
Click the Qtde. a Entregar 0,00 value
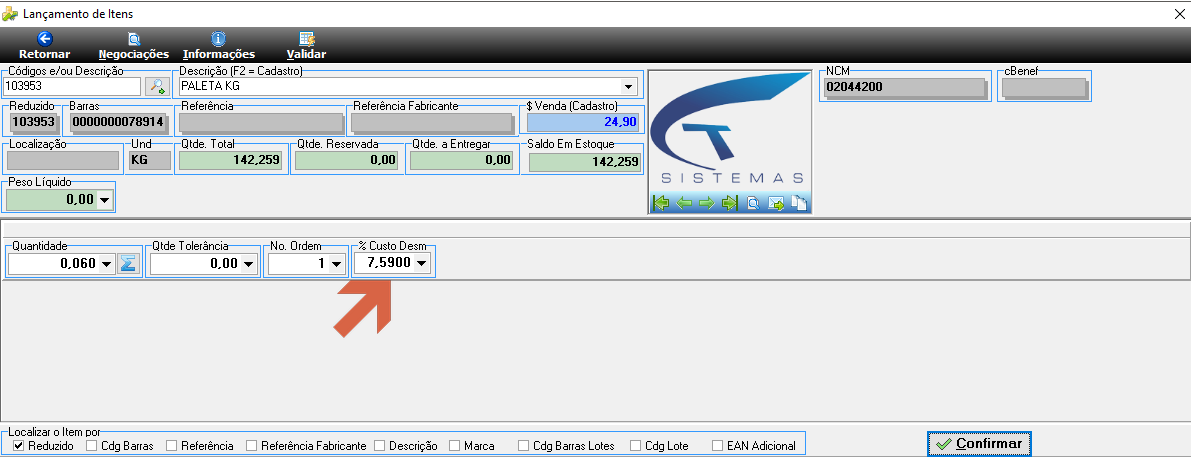click(460, 160)
